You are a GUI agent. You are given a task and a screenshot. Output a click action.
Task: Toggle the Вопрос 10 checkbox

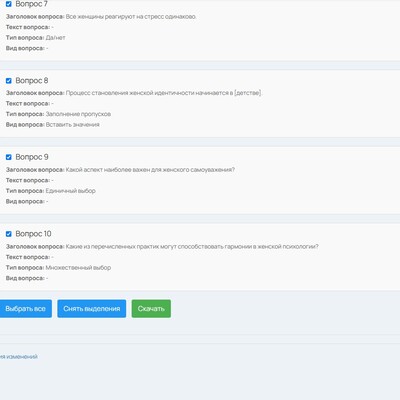pos(9,234)
